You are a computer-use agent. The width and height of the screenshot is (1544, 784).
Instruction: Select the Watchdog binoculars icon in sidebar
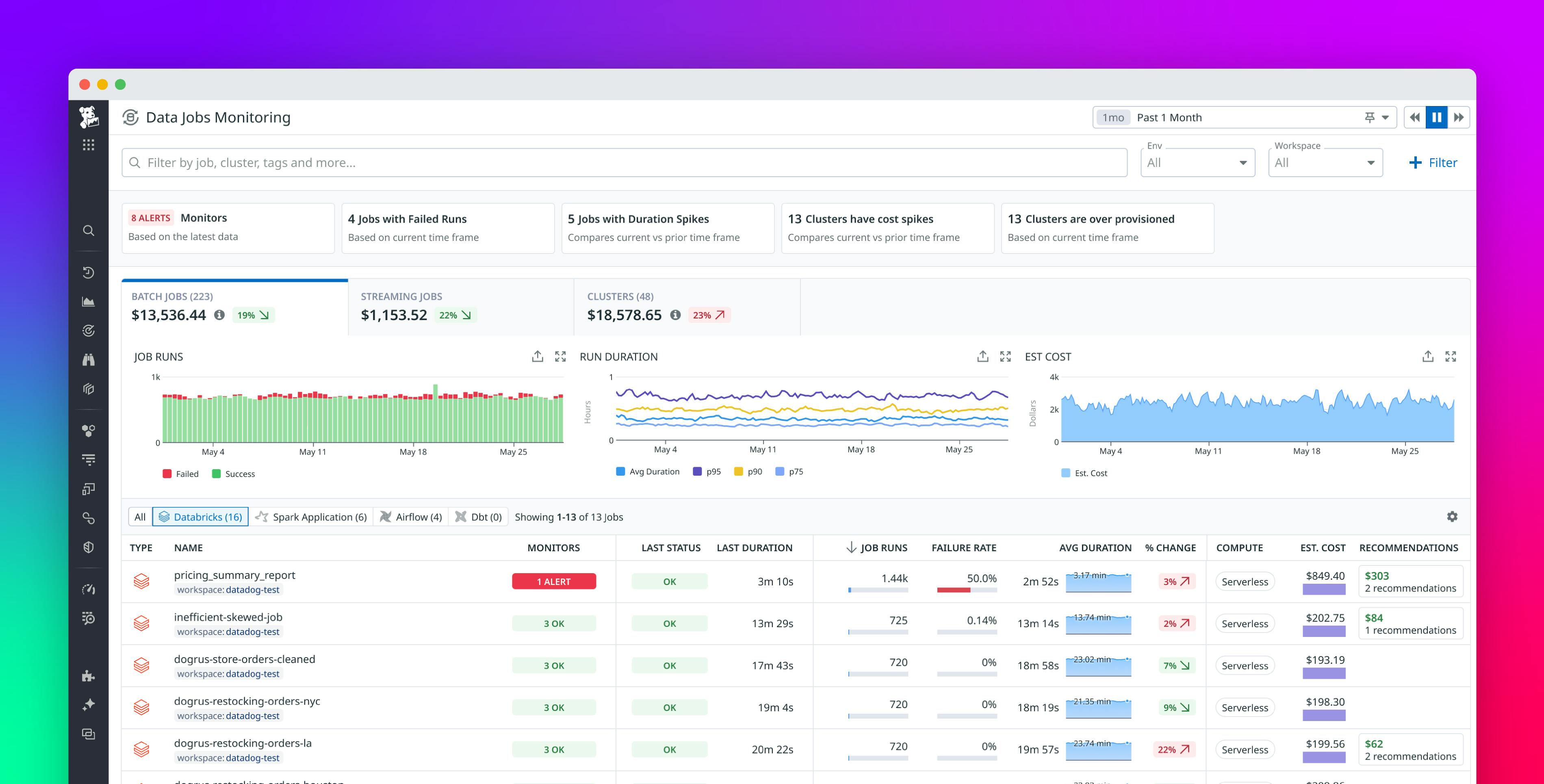pos(89,360)
